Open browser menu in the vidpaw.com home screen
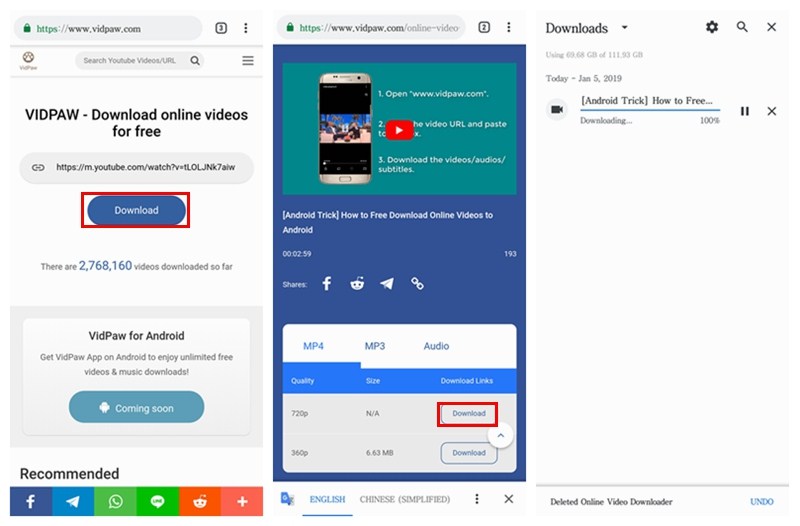Viewport: 800px width, 526px height. tap(246, 28)
